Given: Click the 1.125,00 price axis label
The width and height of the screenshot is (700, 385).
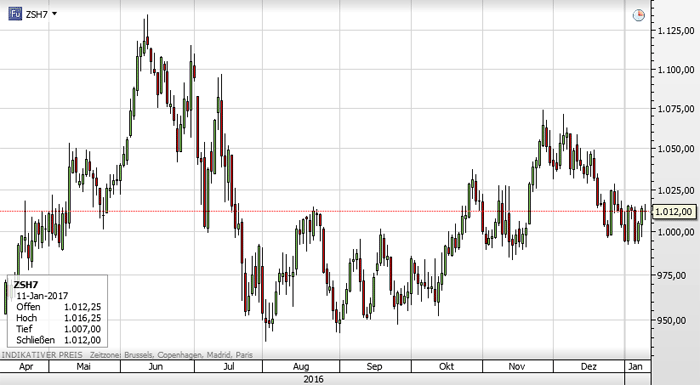Looking at the screenshot, I should tap(676, 31).
